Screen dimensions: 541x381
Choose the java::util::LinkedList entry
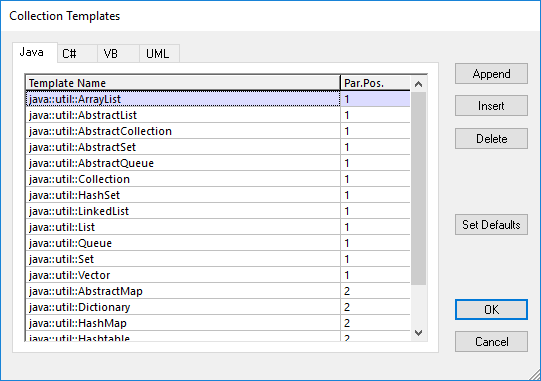(218, 211)
